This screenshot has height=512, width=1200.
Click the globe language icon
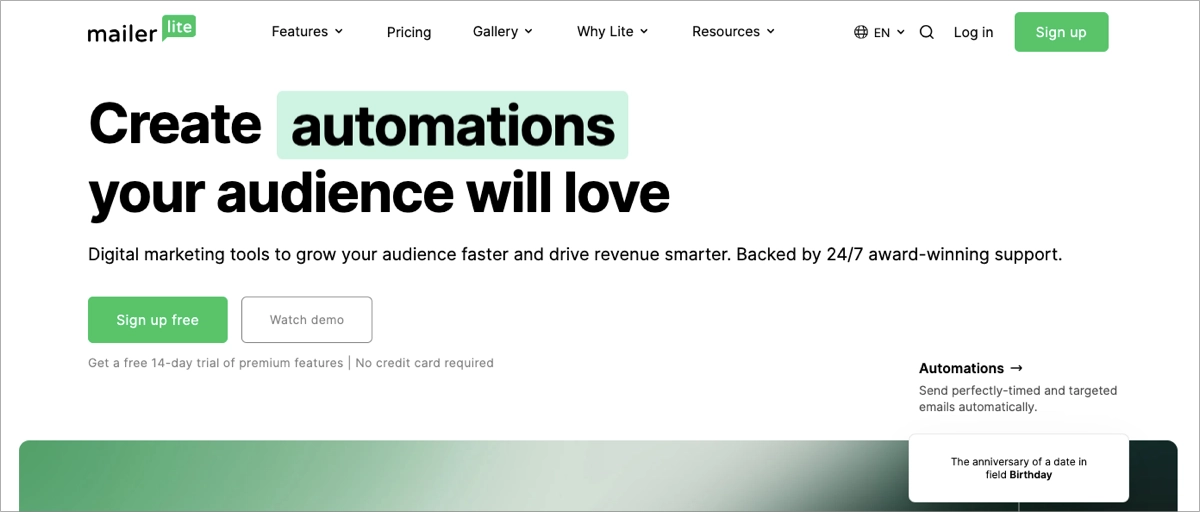861,32
